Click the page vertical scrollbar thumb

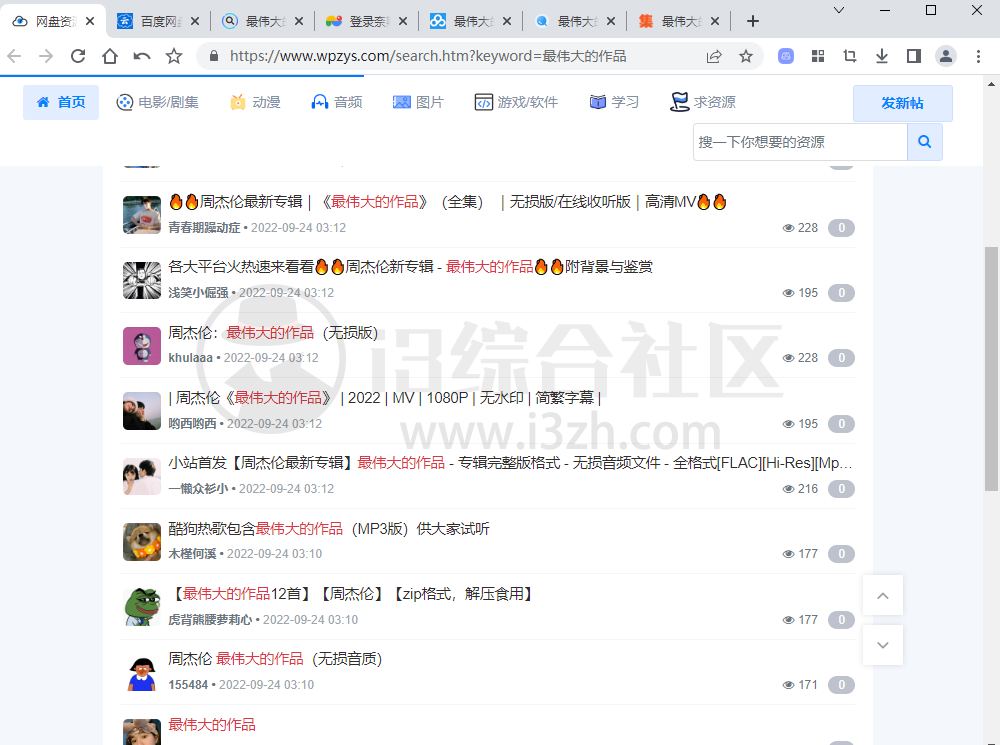click(x=991, y=369)
